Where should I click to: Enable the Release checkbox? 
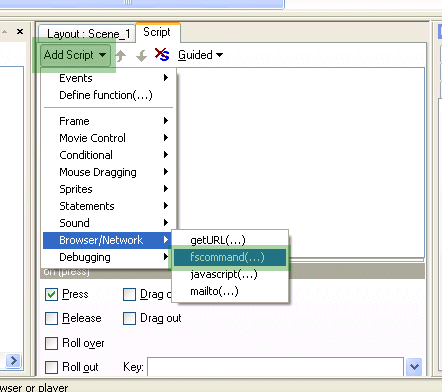point(51,318)
